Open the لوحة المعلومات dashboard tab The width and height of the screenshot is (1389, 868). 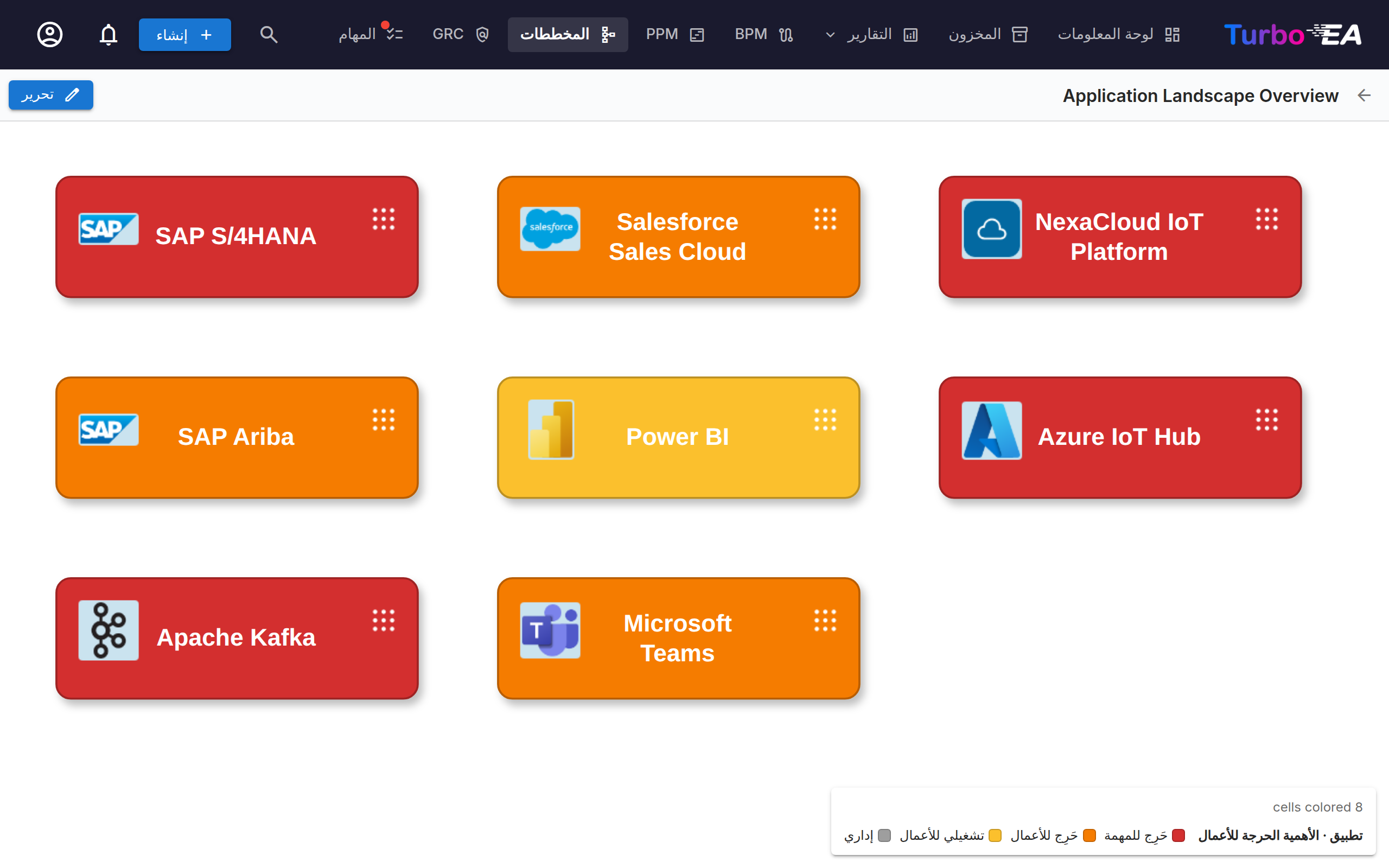(x=1119, y=34)
